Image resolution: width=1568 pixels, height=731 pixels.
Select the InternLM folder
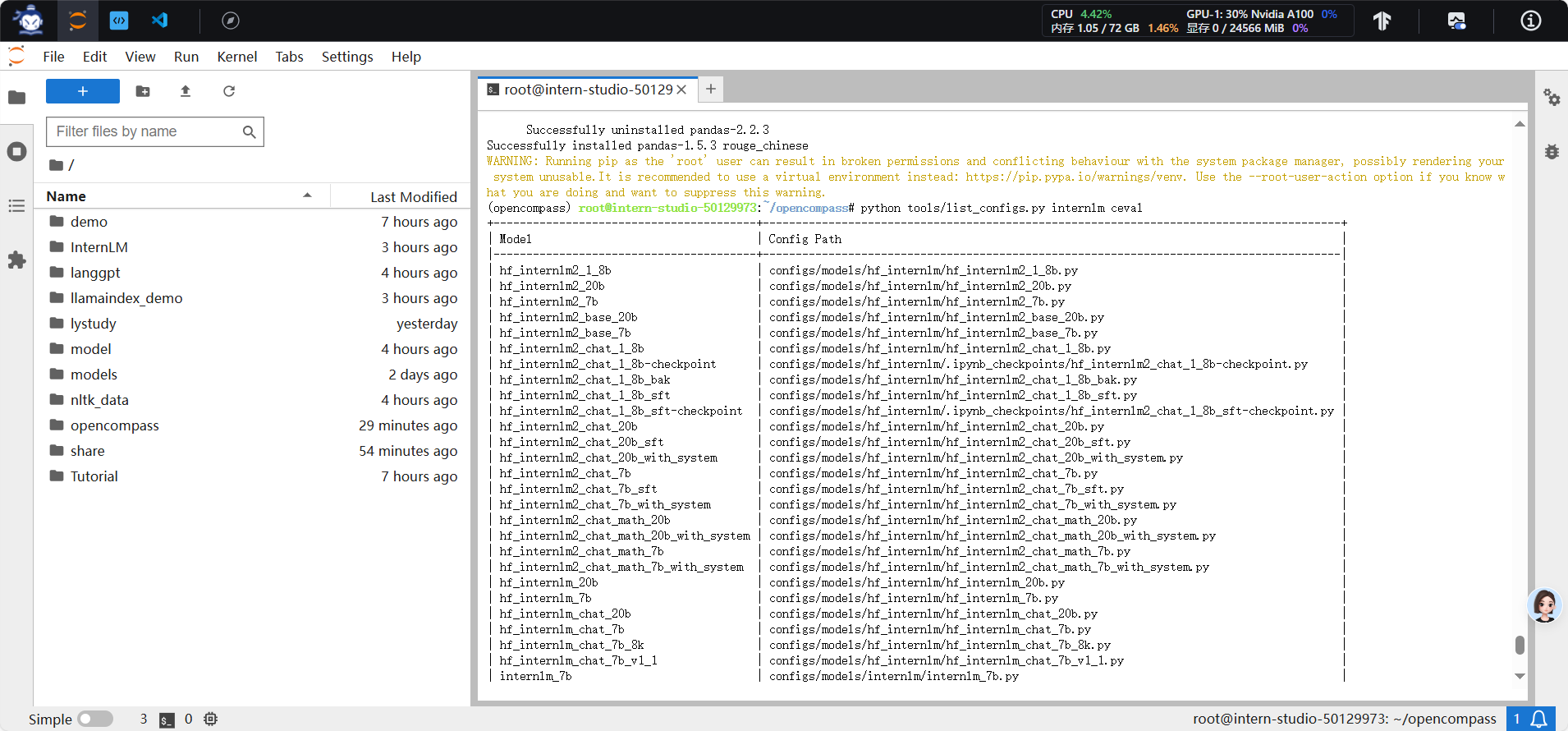(252, 247)
